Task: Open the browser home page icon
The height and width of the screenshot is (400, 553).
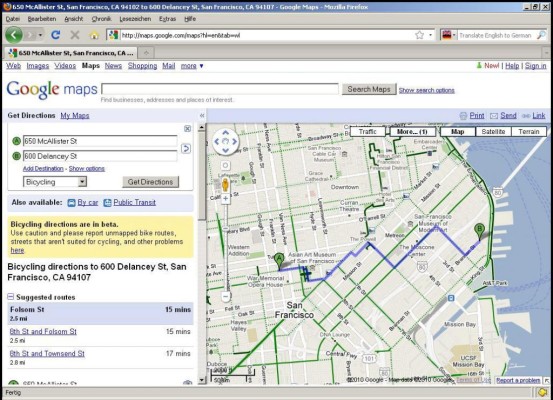Action: click(94, 35)
